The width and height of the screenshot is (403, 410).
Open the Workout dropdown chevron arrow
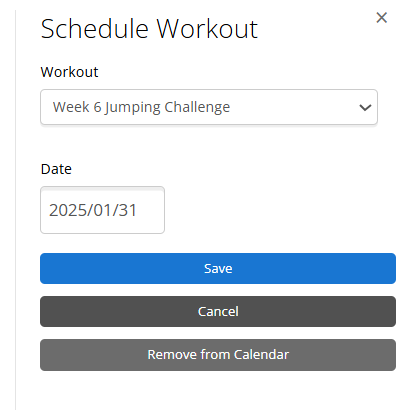coord(365,107)
